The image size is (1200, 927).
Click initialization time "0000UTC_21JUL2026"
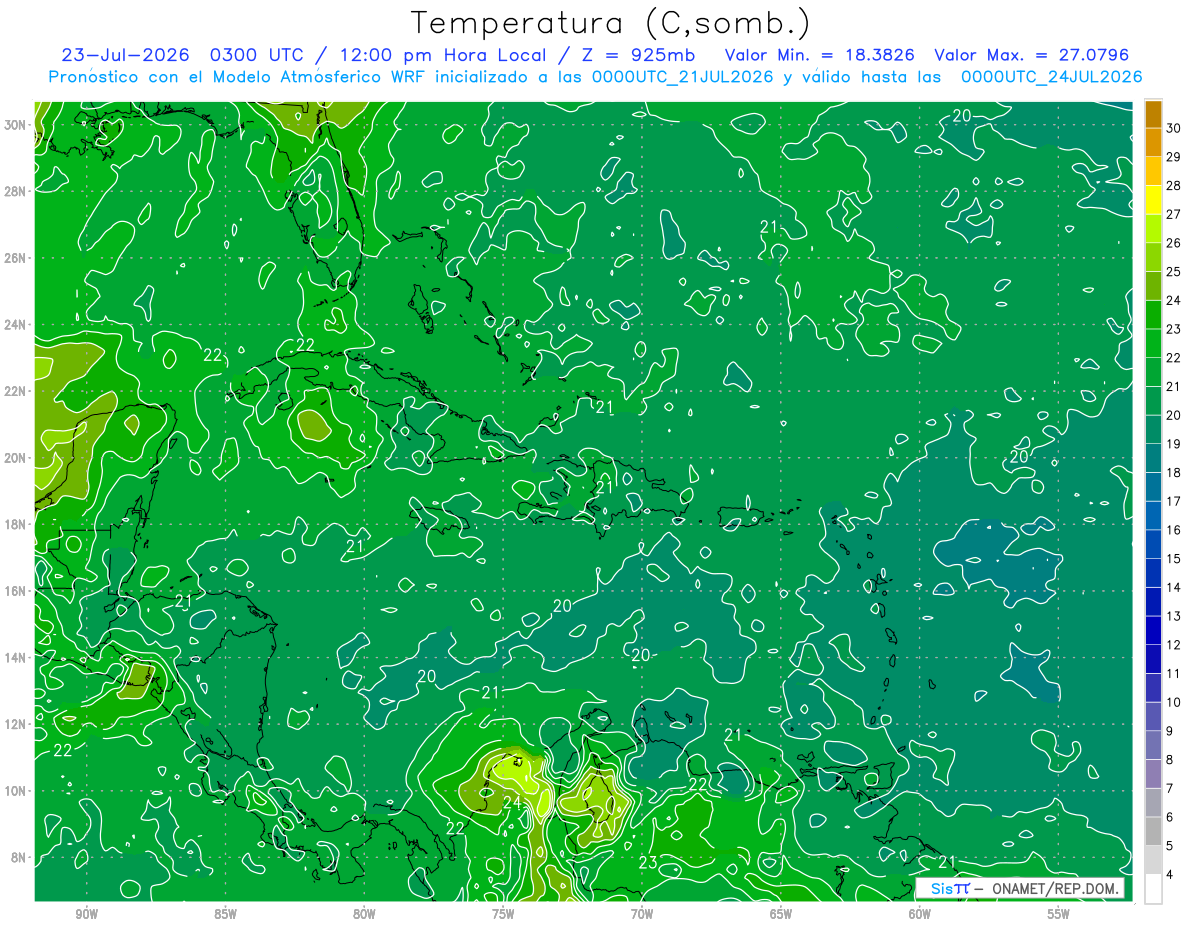(x=682, y=77)
